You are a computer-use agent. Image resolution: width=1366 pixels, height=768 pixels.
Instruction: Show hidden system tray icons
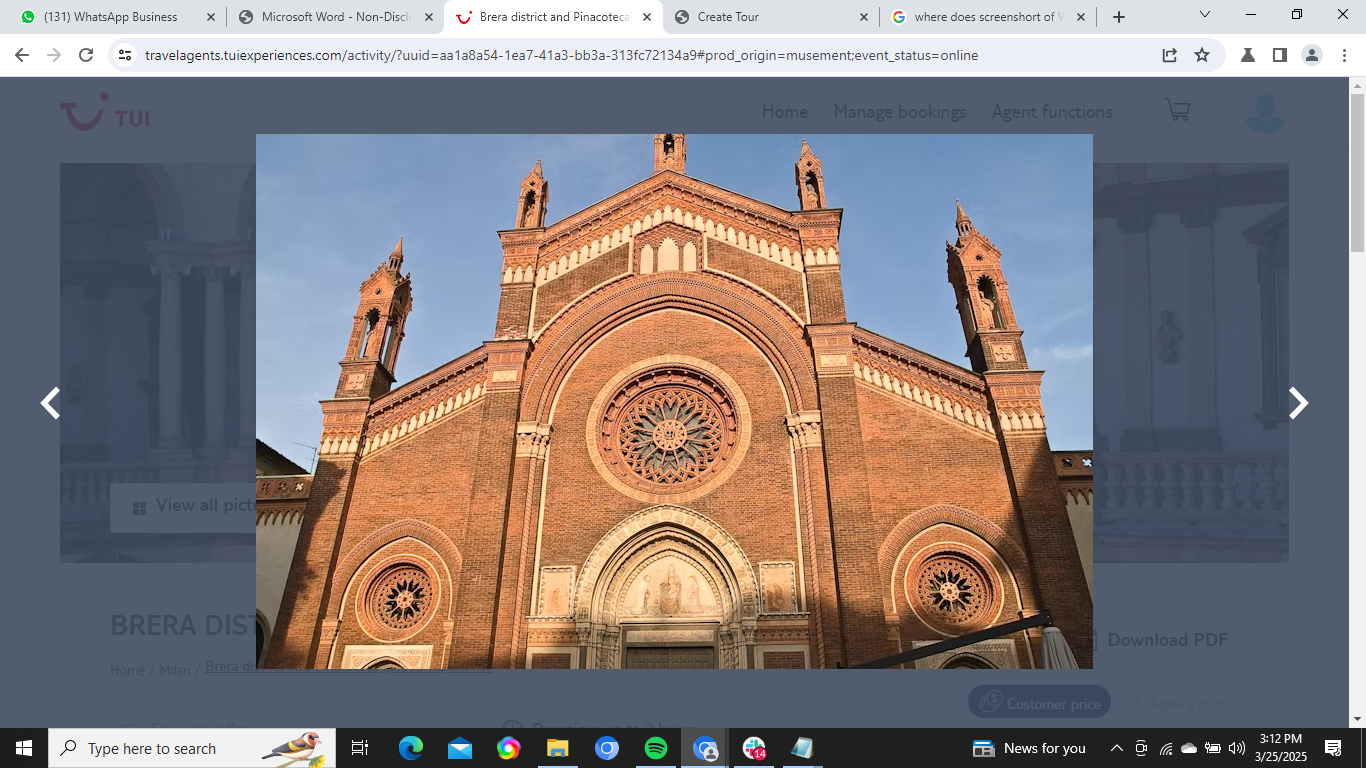click(x=1116, y=748)
